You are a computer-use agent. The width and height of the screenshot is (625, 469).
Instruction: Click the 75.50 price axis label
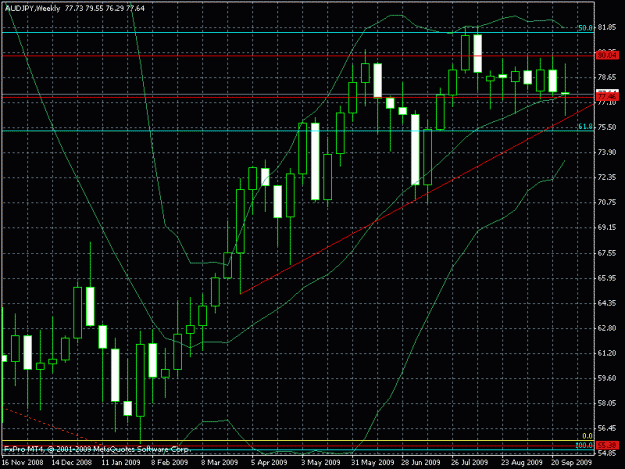(607, 127)
